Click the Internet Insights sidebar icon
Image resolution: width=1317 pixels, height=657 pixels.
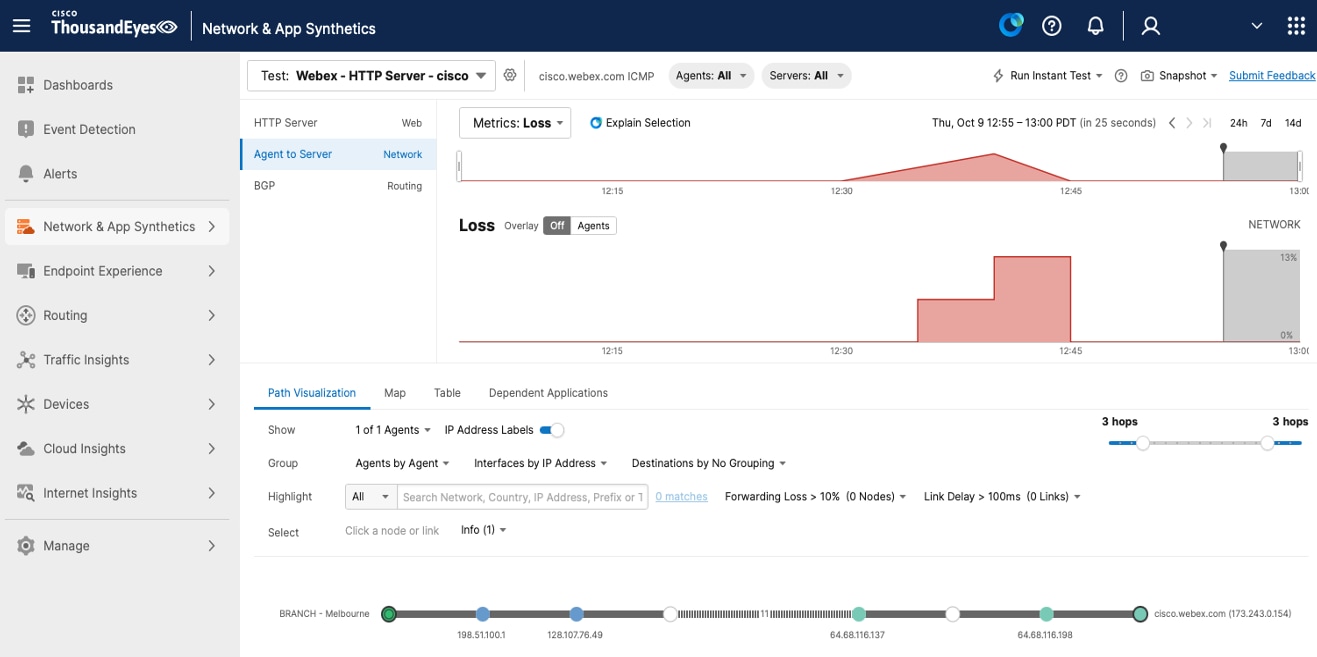[x=26, y=493]
